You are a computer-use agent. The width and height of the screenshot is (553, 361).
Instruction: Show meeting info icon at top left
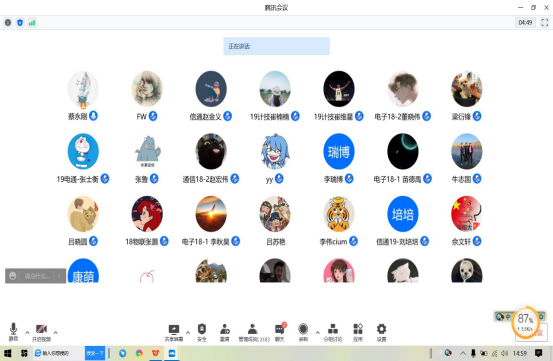pyautogui.click(x=8, y=23)
